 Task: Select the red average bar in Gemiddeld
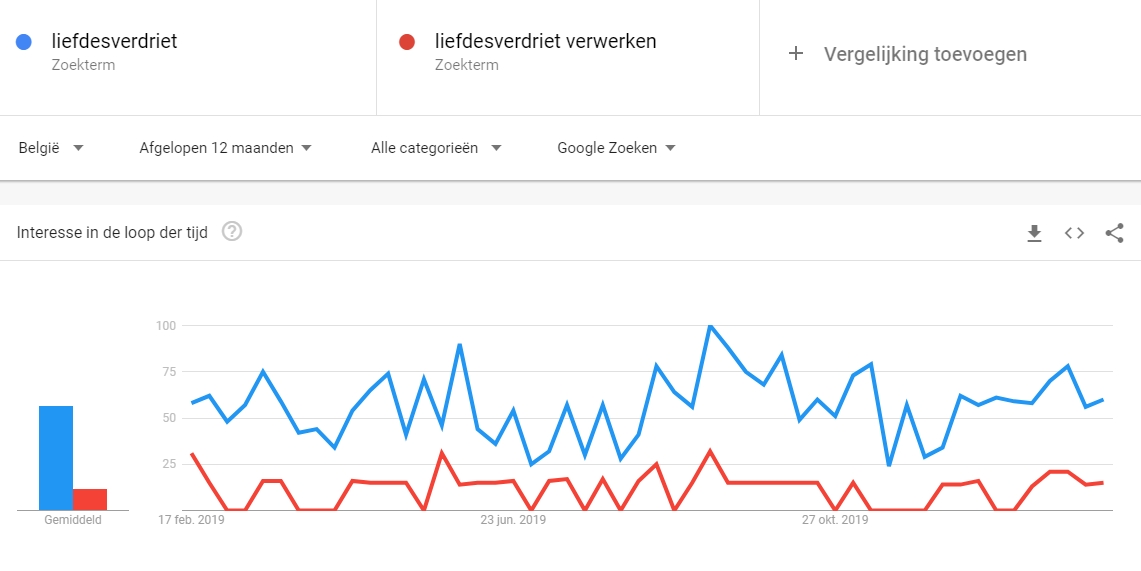point(90,500)
